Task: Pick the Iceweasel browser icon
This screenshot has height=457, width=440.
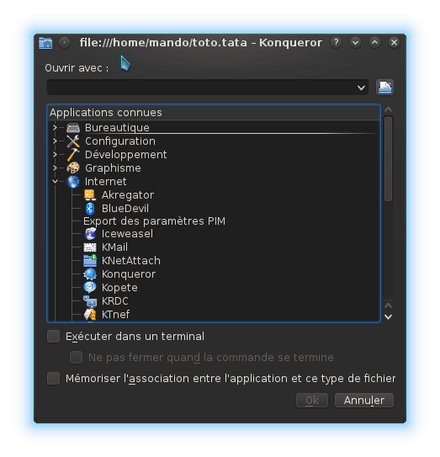Action: tap(90, 234)
